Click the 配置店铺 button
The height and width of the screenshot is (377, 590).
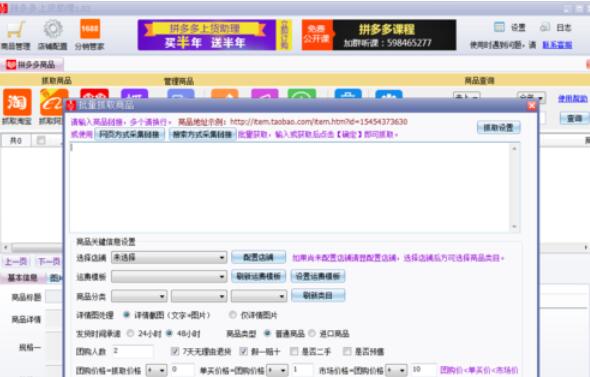pos(259,257)
